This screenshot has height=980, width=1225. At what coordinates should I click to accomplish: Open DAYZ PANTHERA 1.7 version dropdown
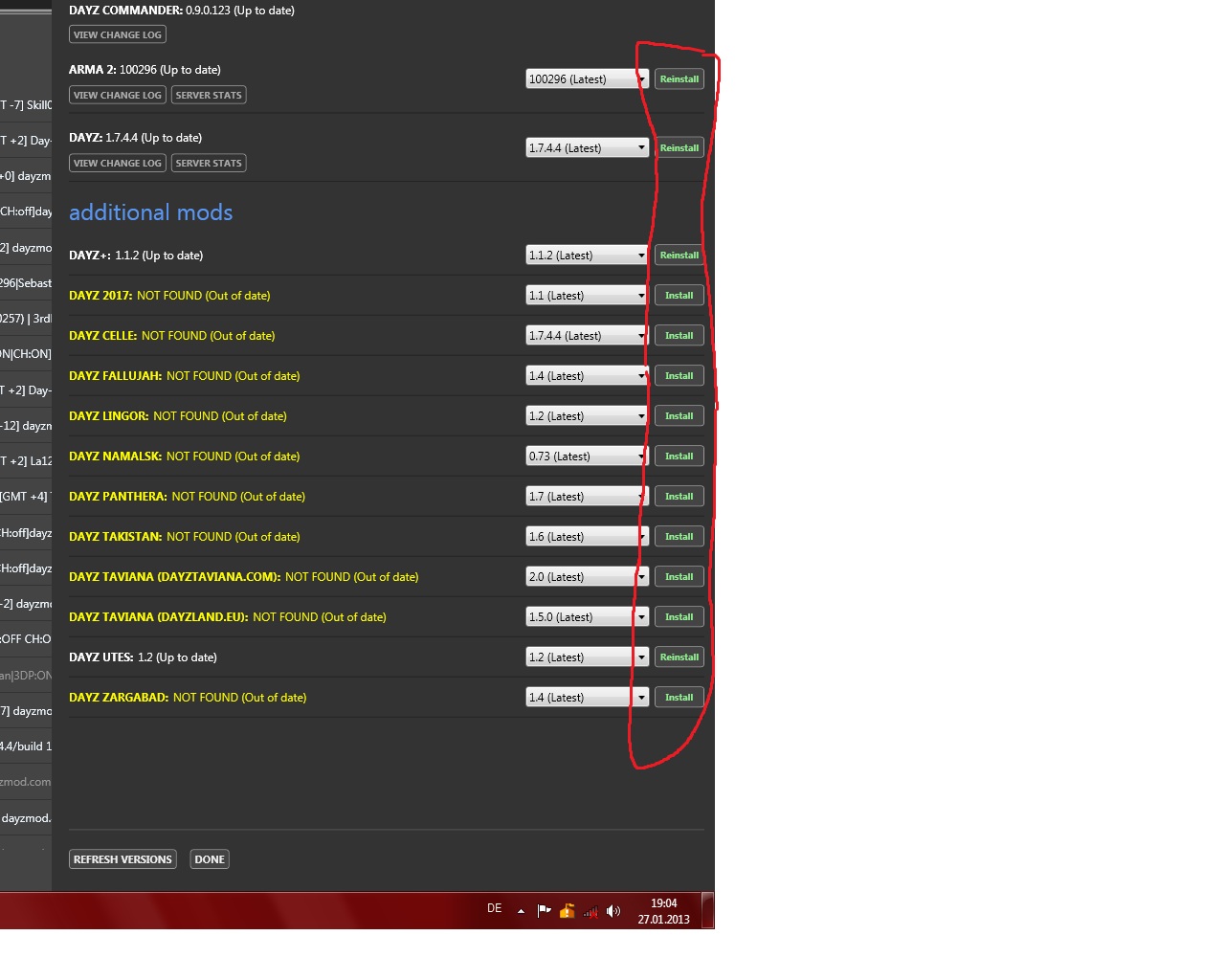(x=588, y=497)
